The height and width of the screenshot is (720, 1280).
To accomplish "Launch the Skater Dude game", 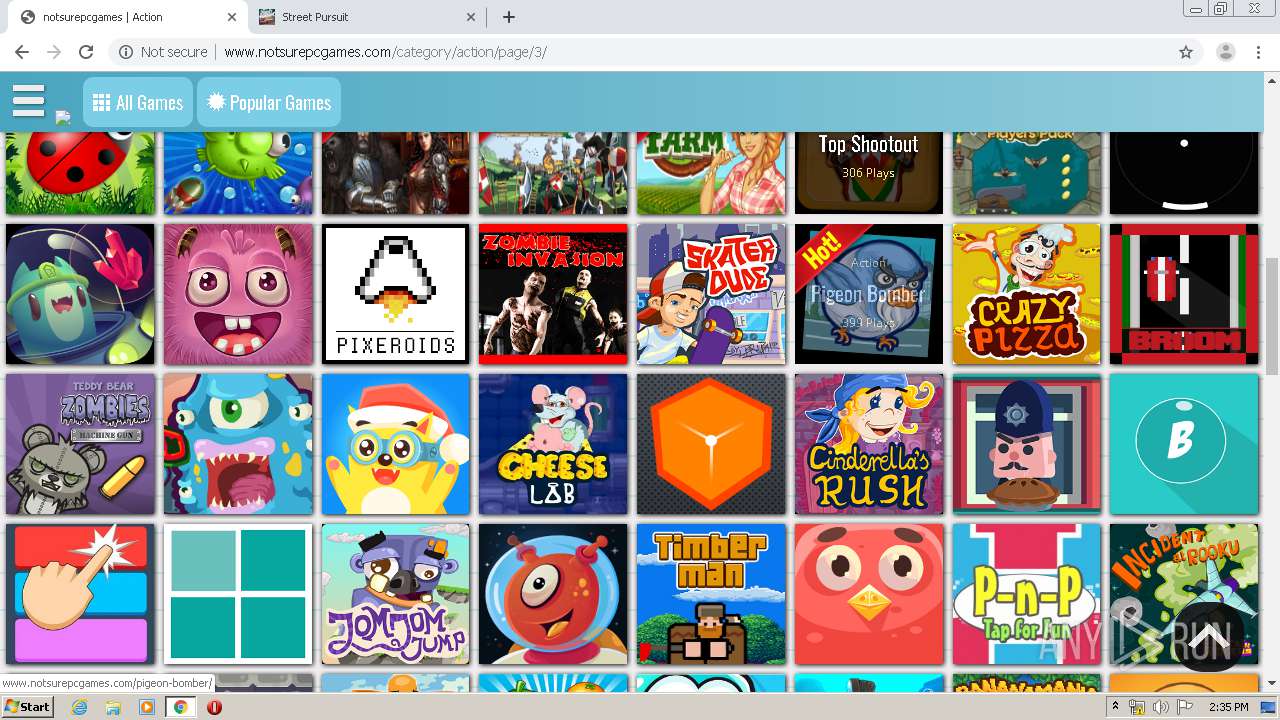I will pos(711,294).
